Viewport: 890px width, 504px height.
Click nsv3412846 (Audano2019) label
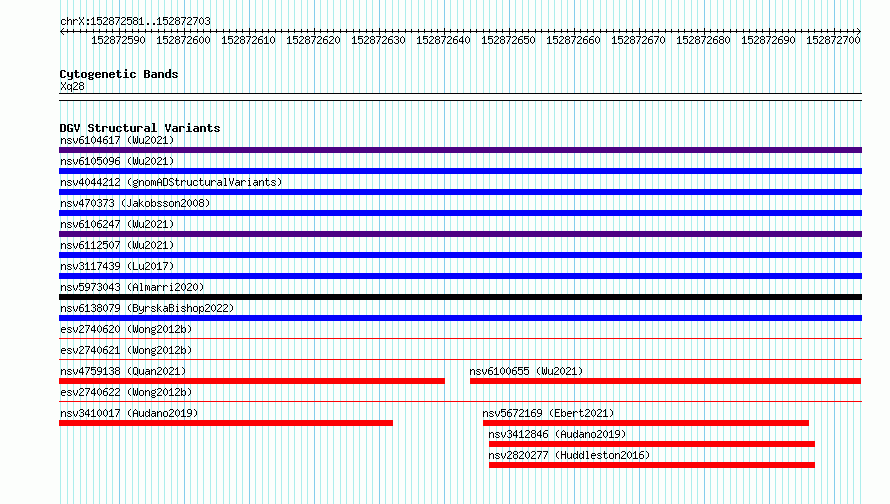[557, 434]
